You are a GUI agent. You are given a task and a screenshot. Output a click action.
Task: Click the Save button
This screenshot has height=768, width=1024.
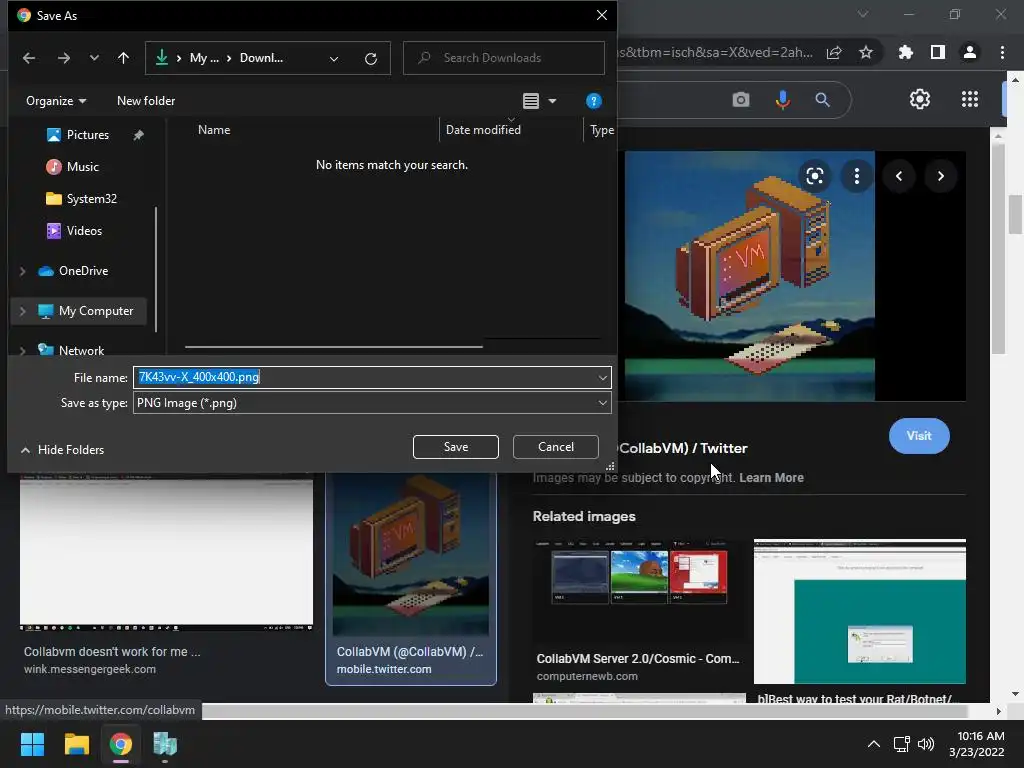[x=456, y=447]
